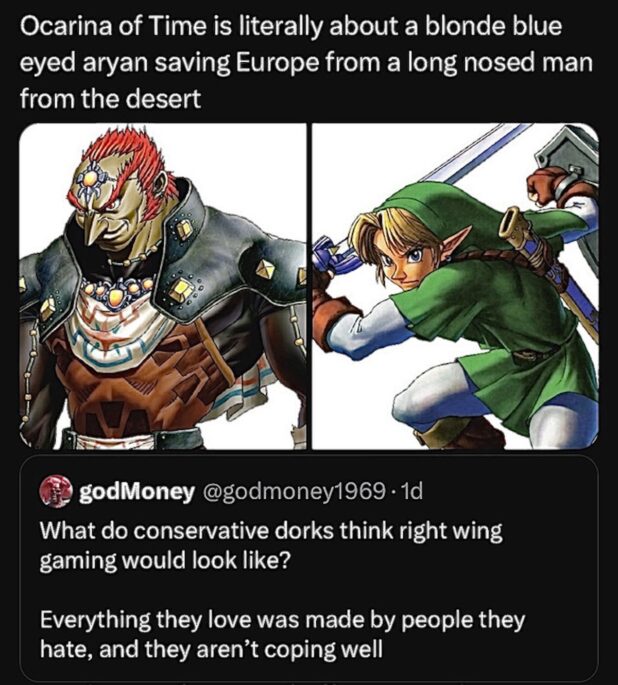Click the 'Everything they love' quoted paragraph
The image size is (618, 685).
pyautogui.click(x=280, y=633)
